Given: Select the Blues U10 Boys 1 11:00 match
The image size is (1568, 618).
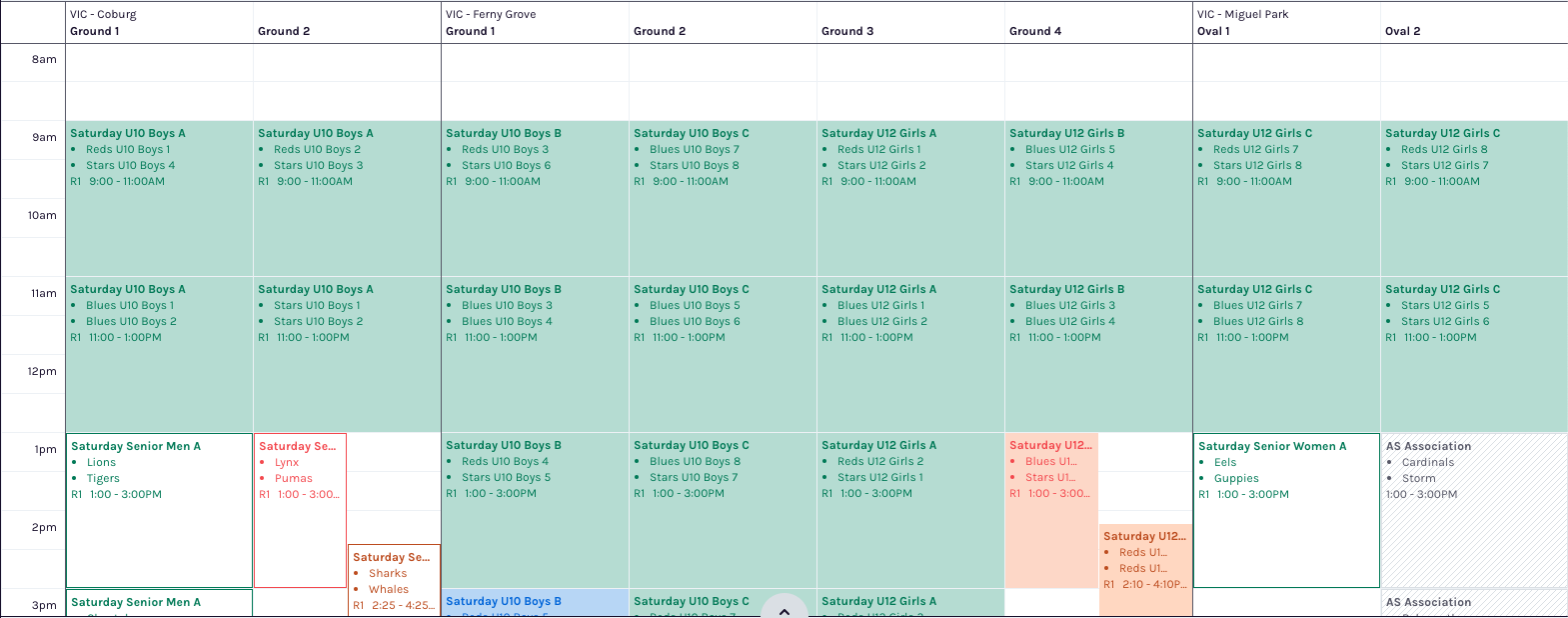Looking at the screenshot, I should (159, 354).
